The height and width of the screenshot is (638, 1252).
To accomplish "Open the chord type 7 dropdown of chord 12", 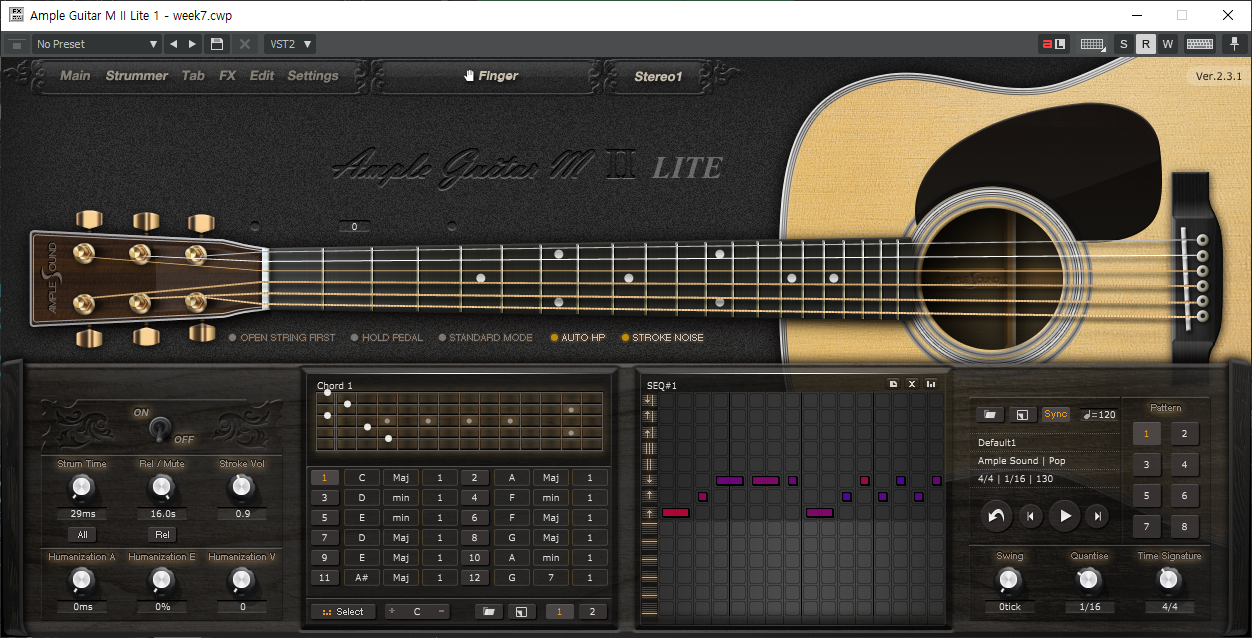I will pyautogui.click(x=551, y=578).
